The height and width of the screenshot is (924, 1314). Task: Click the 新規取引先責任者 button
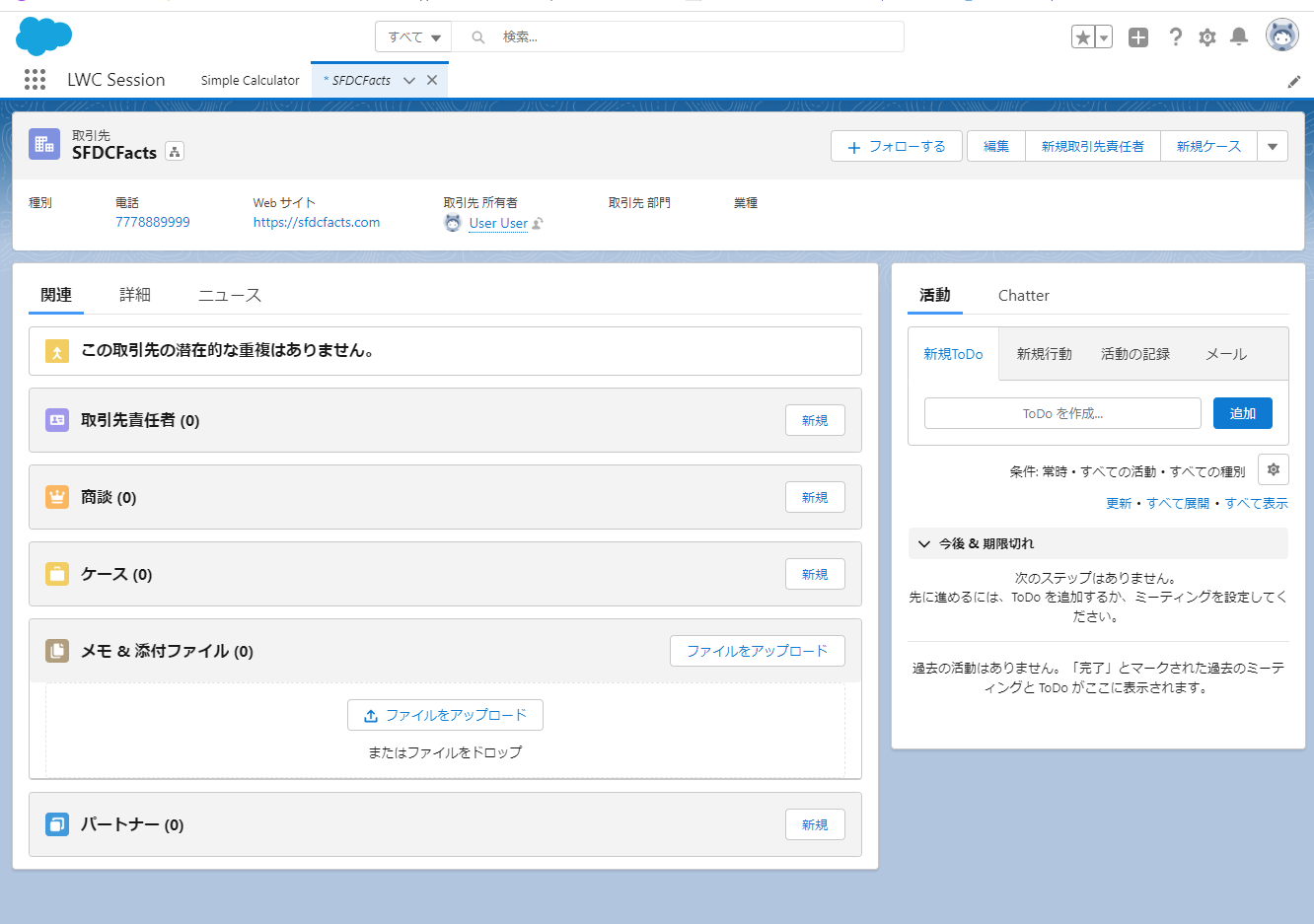[1093, 147]
